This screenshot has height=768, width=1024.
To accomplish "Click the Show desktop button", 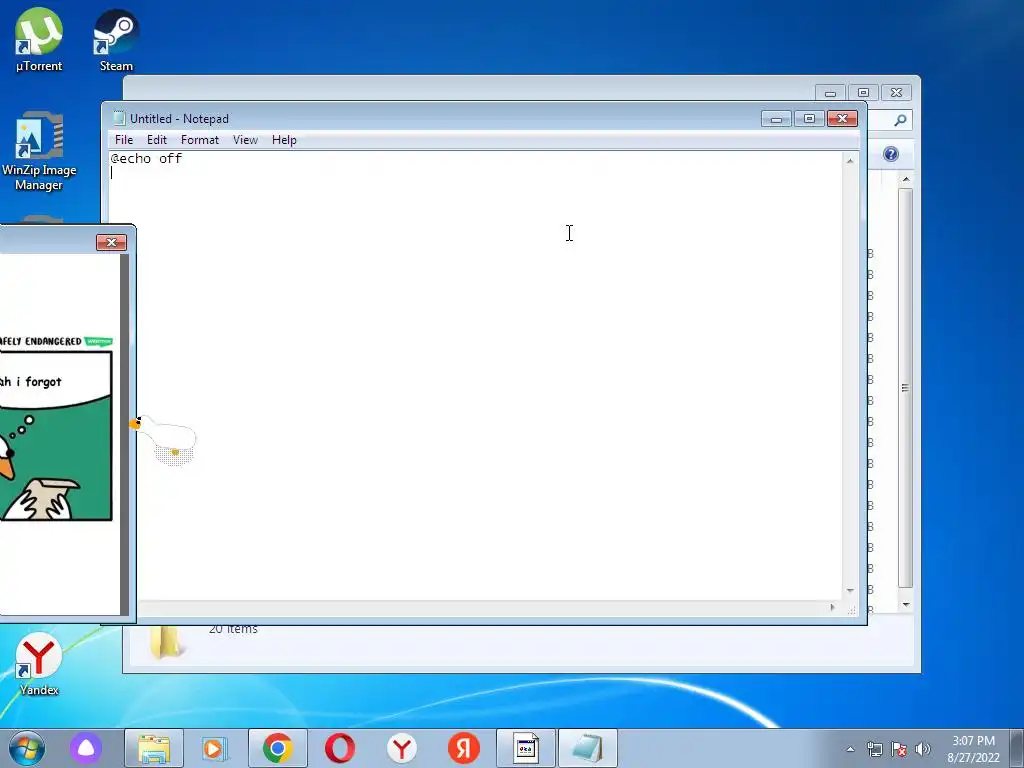I will coord(1017,748).
